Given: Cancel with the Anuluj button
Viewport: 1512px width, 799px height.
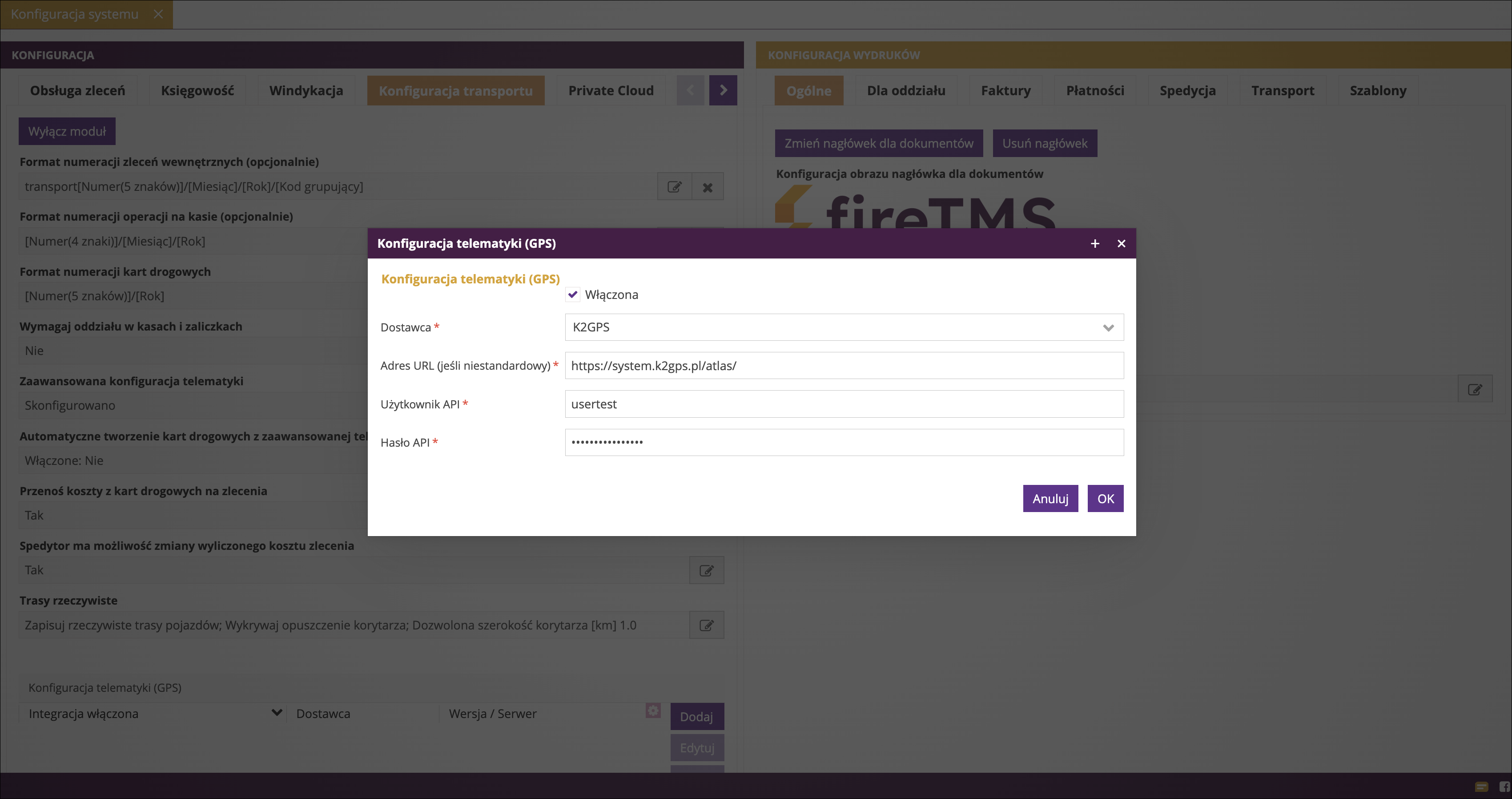Looking at the screenshot, I should click(1050, 498).
